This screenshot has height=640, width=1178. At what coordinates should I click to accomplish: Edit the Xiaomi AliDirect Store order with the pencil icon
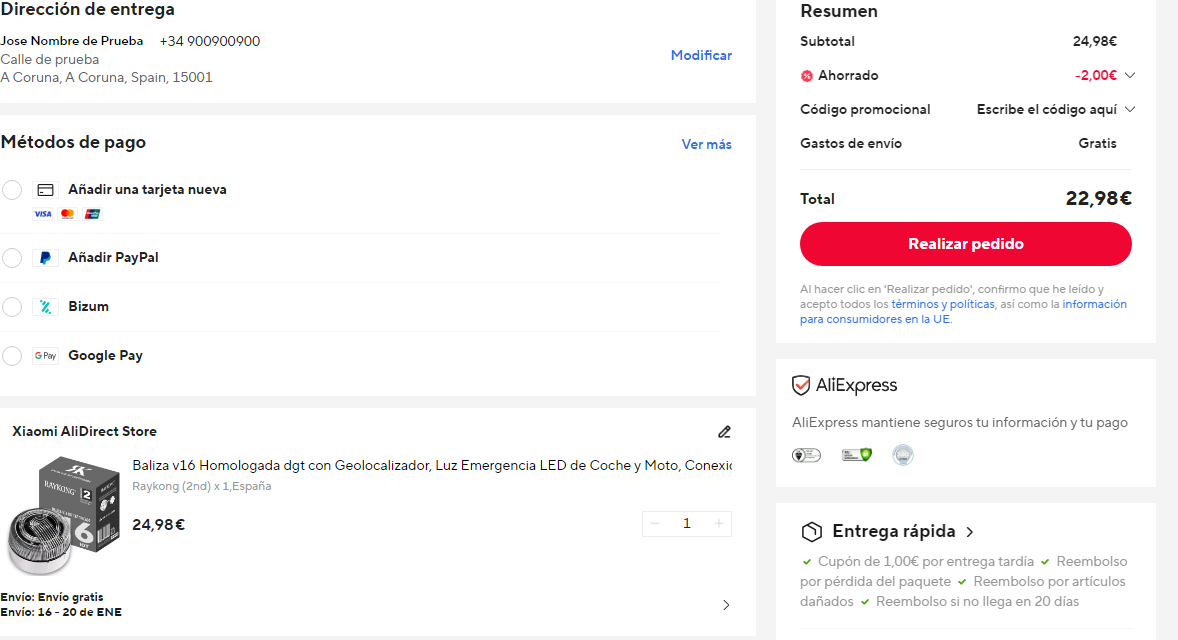click(x=724, y=432)
